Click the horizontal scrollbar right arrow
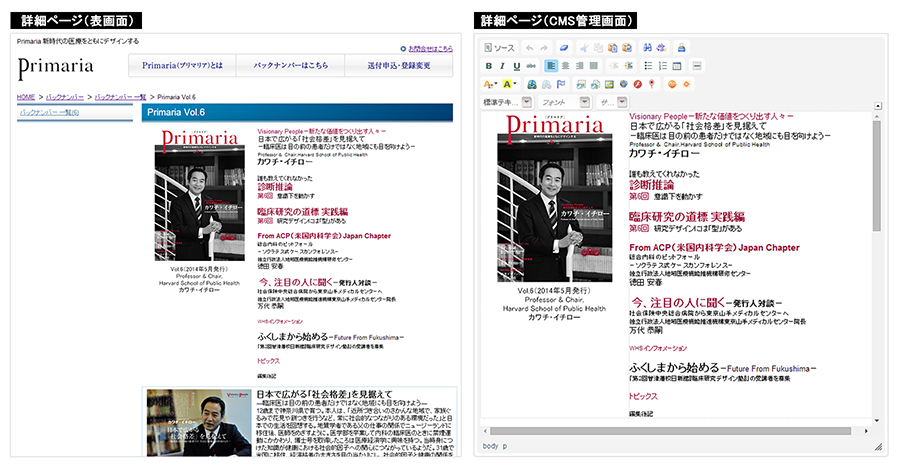This screenshot has width=900, height=470. pos(866,431)
